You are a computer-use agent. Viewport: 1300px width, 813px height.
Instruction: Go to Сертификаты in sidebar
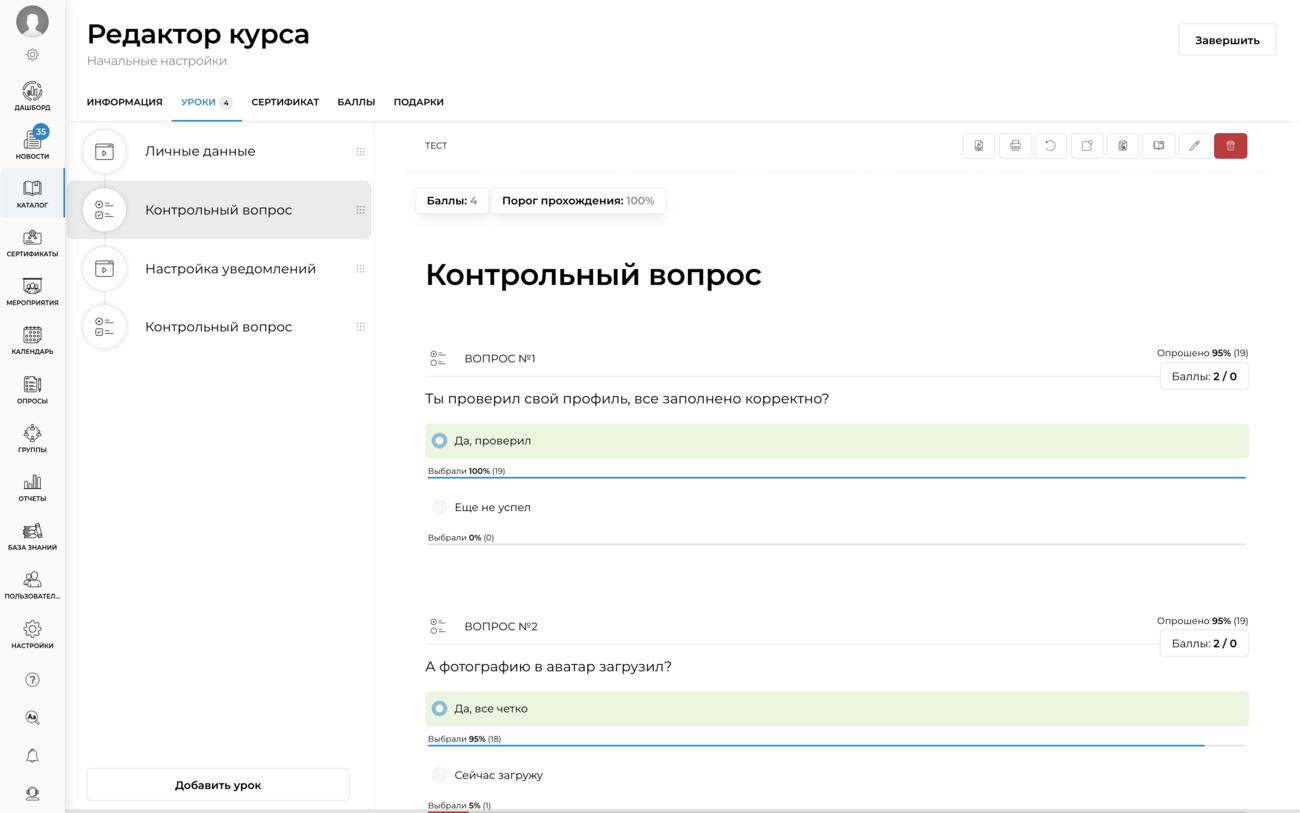[32, 243]
